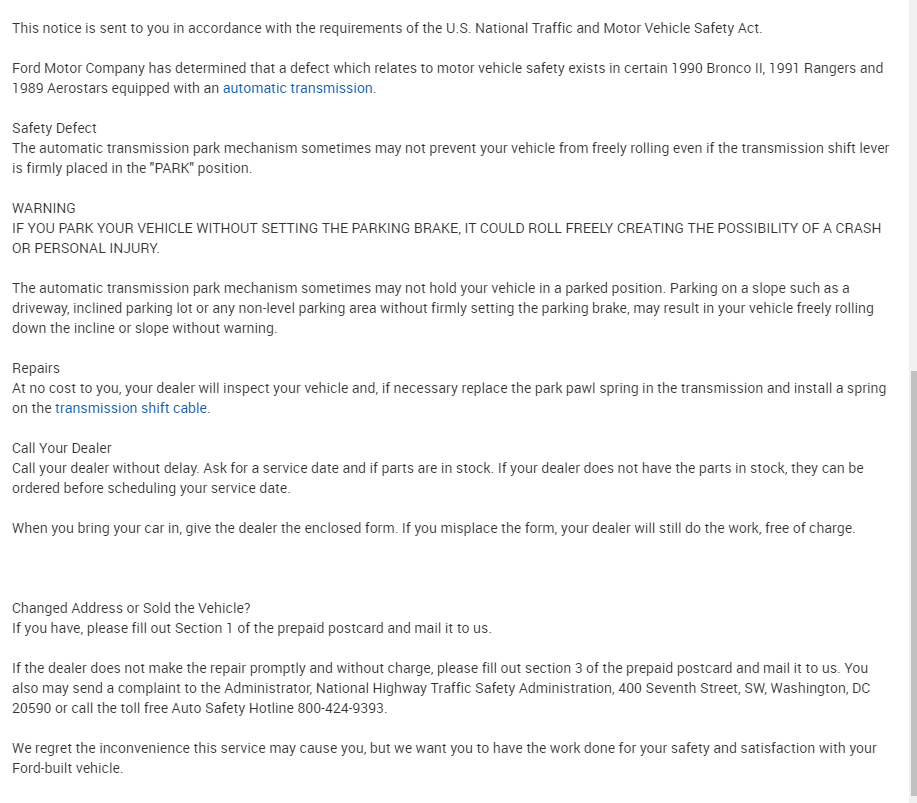Click the empty scrollbar track above the thumb

(x=912, y=180)
